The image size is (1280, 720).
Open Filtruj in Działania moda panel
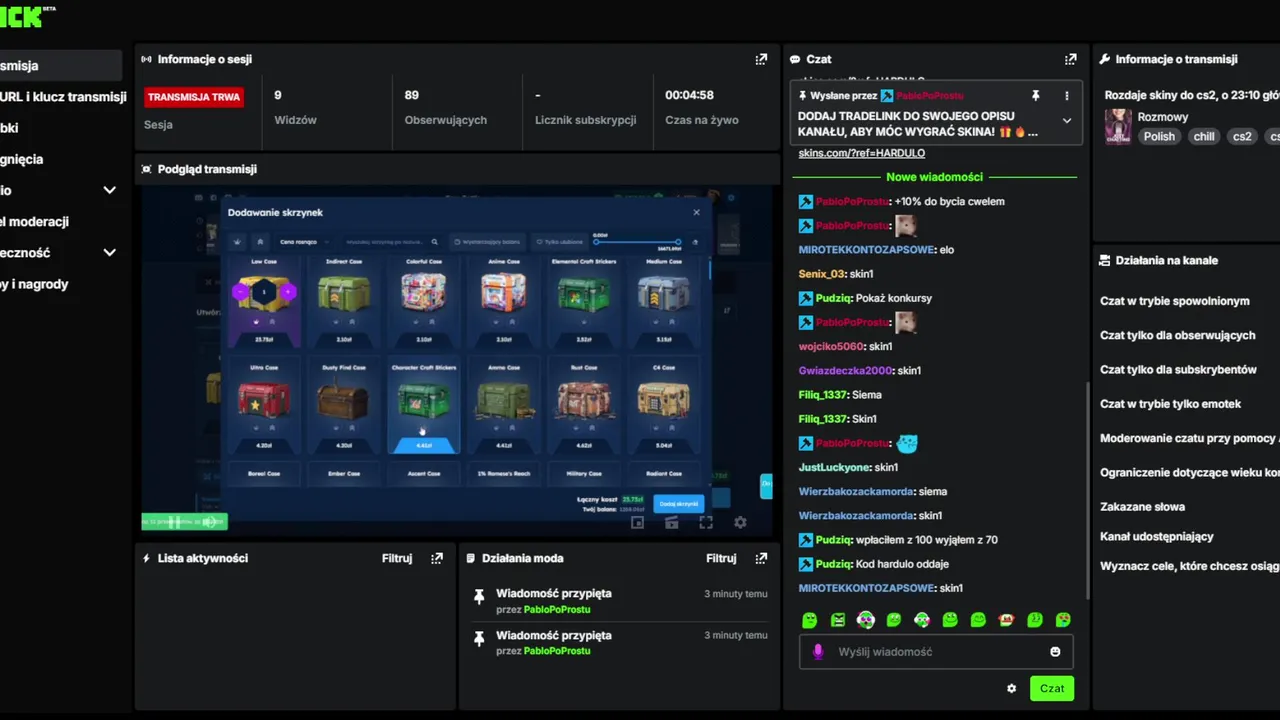point(721,558)
